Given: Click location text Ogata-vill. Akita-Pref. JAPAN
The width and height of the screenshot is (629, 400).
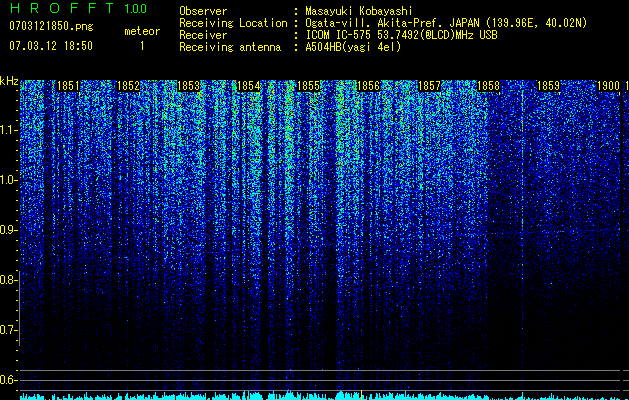Looking at the screenshot, I should [x=392, y=23].
